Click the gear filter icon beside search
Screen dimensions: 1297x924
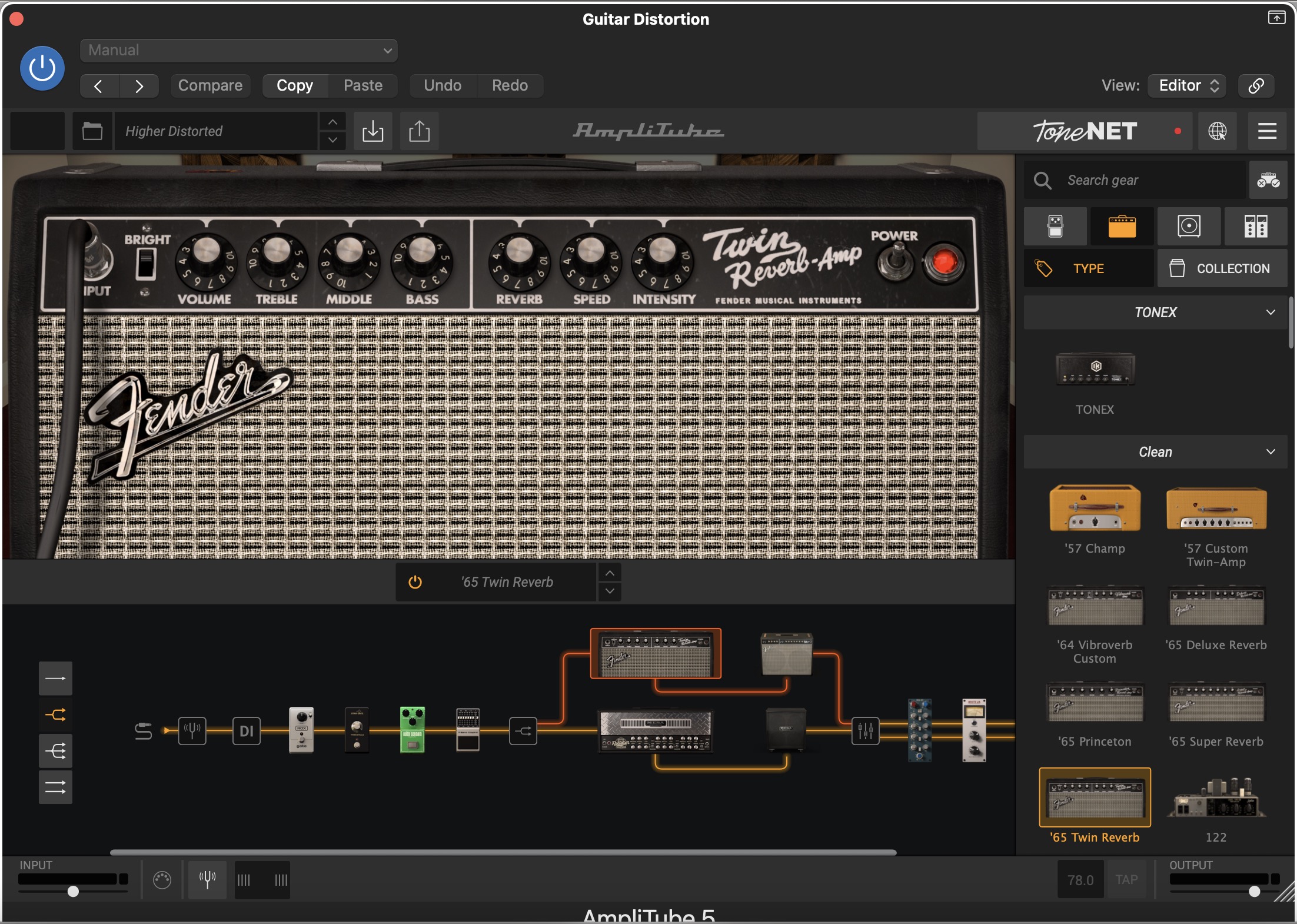1268,180
